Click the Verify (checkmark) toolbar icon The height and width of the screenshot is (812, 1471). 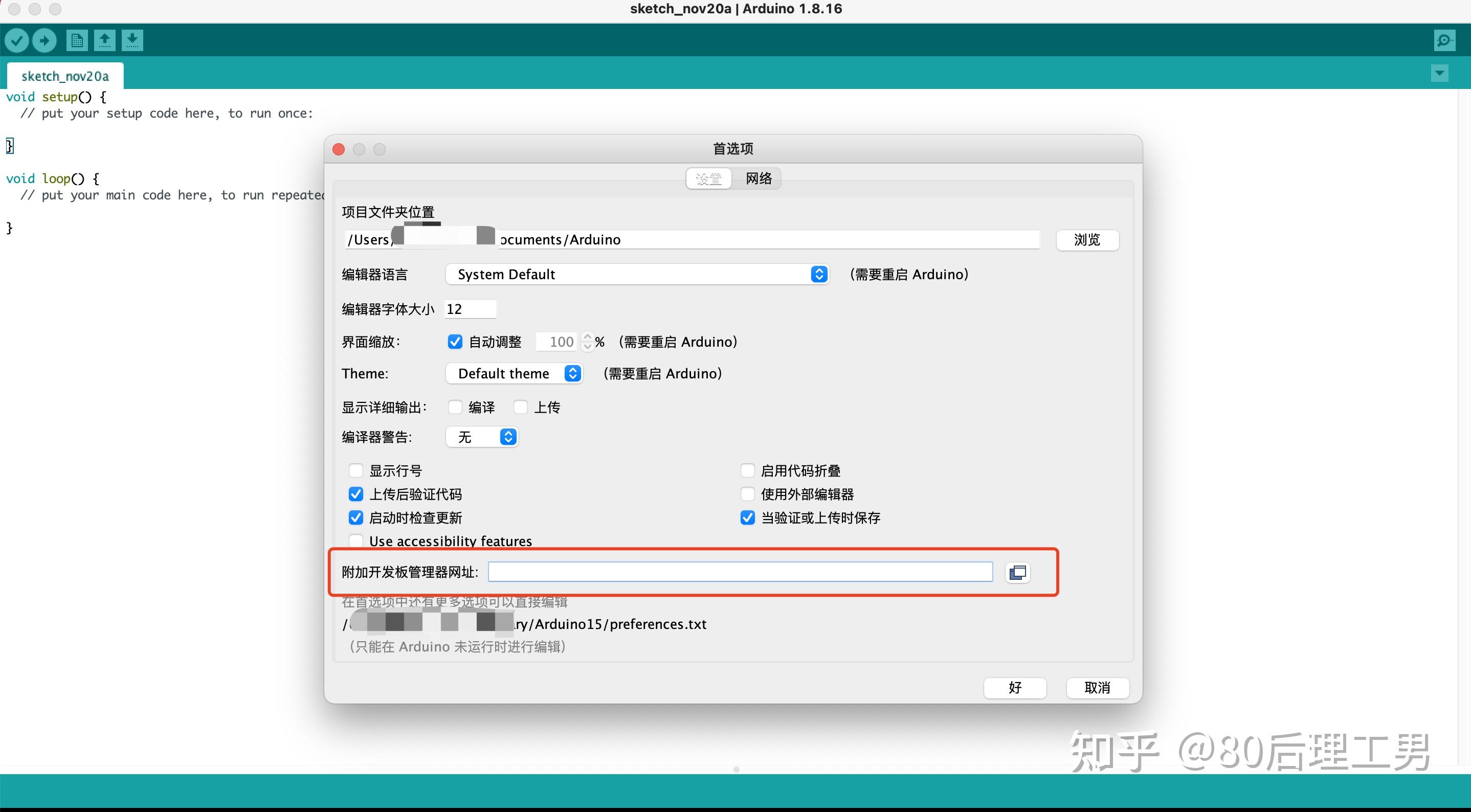(x=16, y=40)
